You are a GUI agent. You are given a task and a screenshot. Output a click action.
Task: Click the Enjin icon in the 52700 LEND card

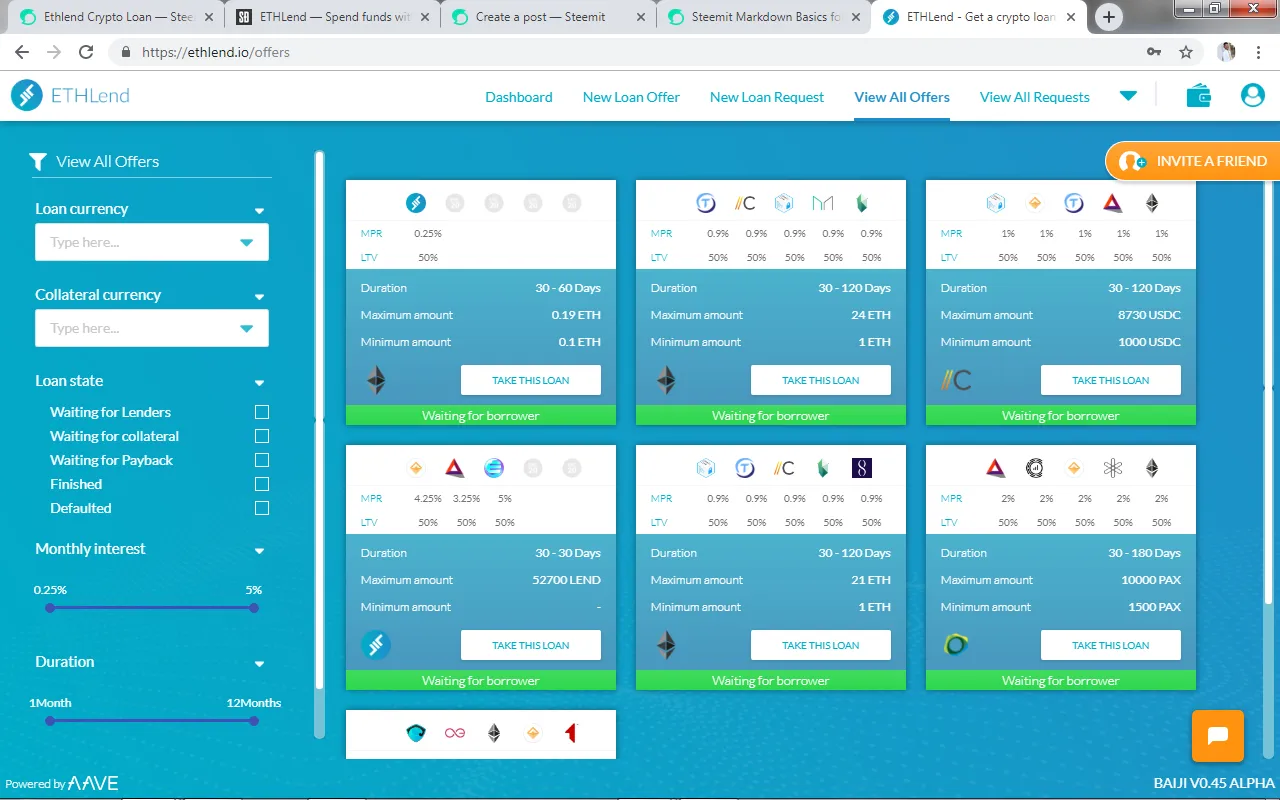point(494,468)
